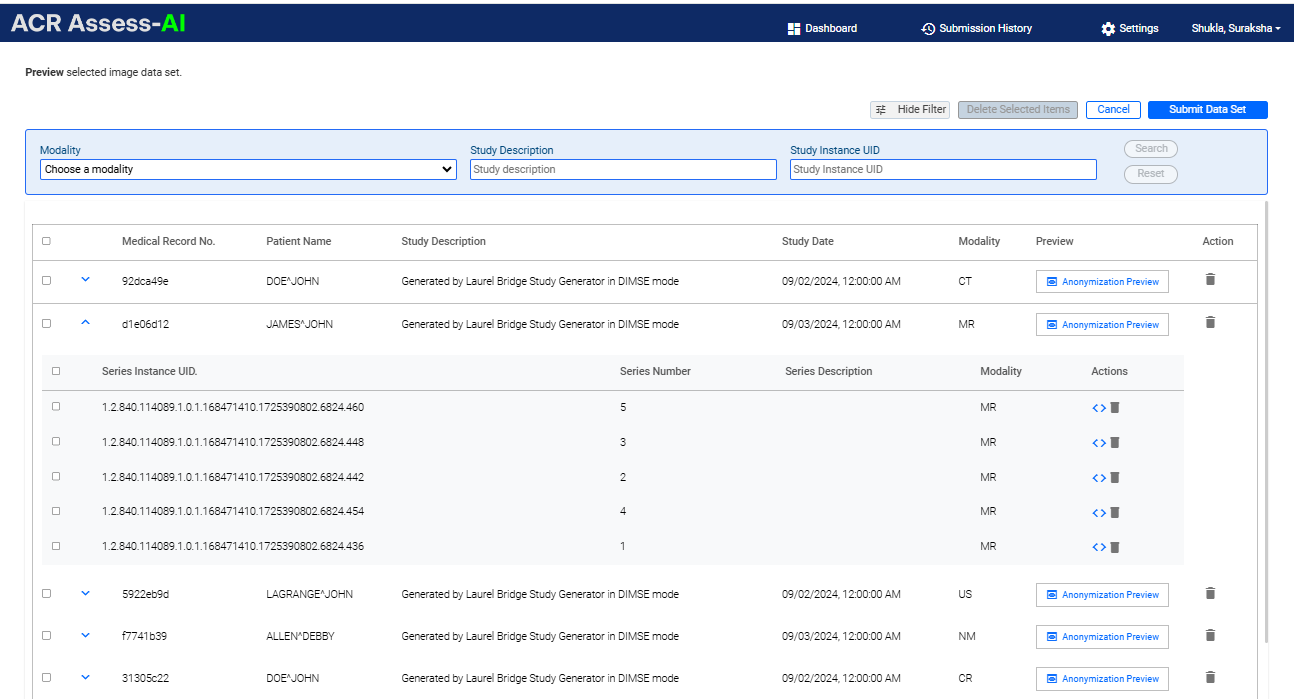Delete the f7741b39 ALLEN^DEBBY study

click(x=1210, y=635)
